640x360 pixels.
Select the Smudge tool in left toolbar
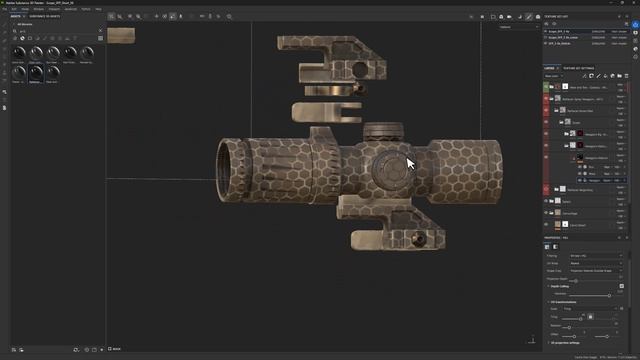point(4,56)
